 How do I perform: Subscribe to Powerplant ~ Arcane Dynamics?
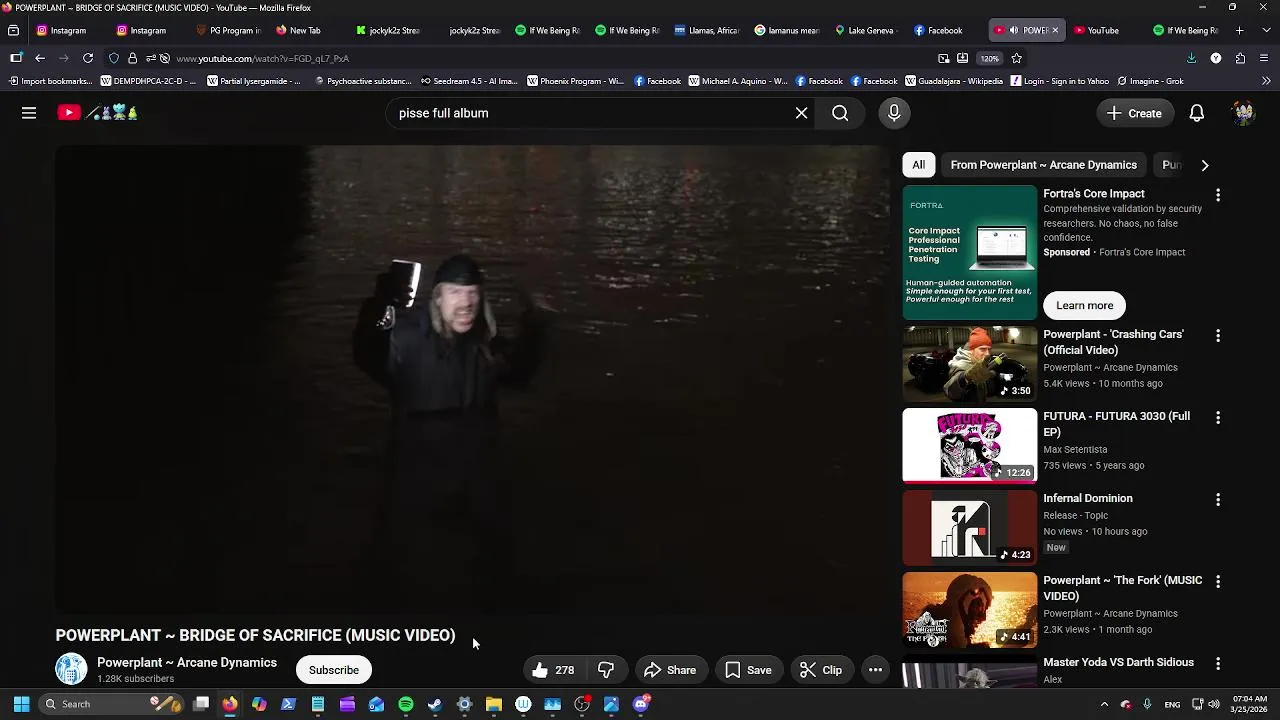tap(334, 670)
